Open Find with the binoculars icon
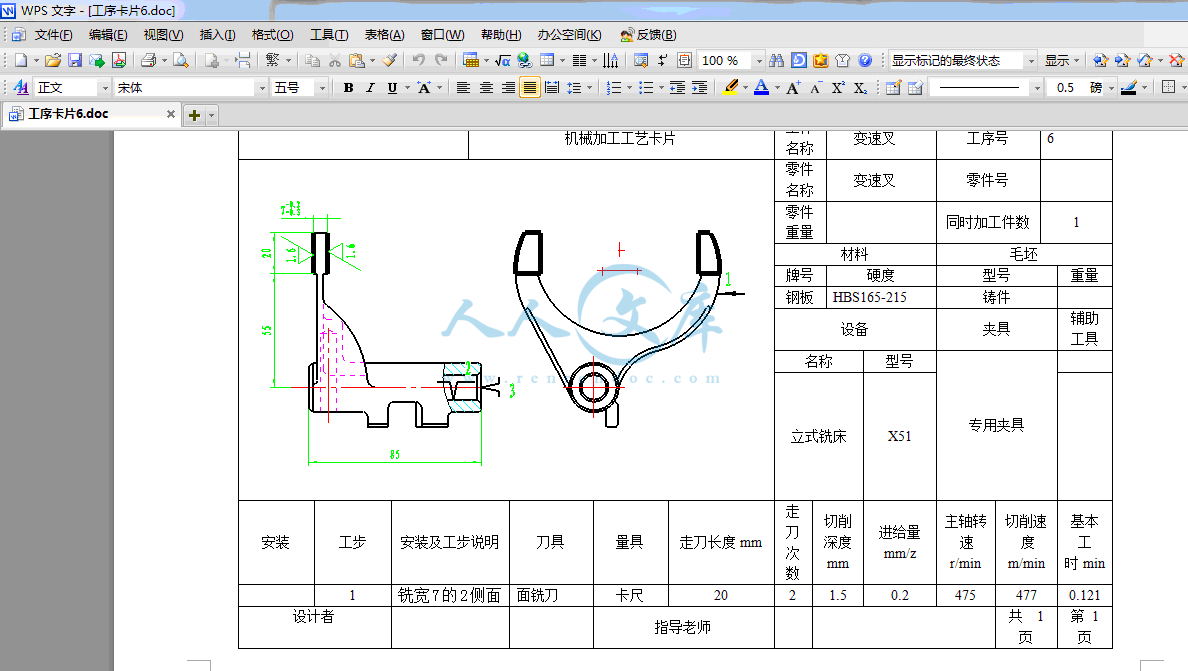This screenshot has width=1188, height=671. click(777, 61)
